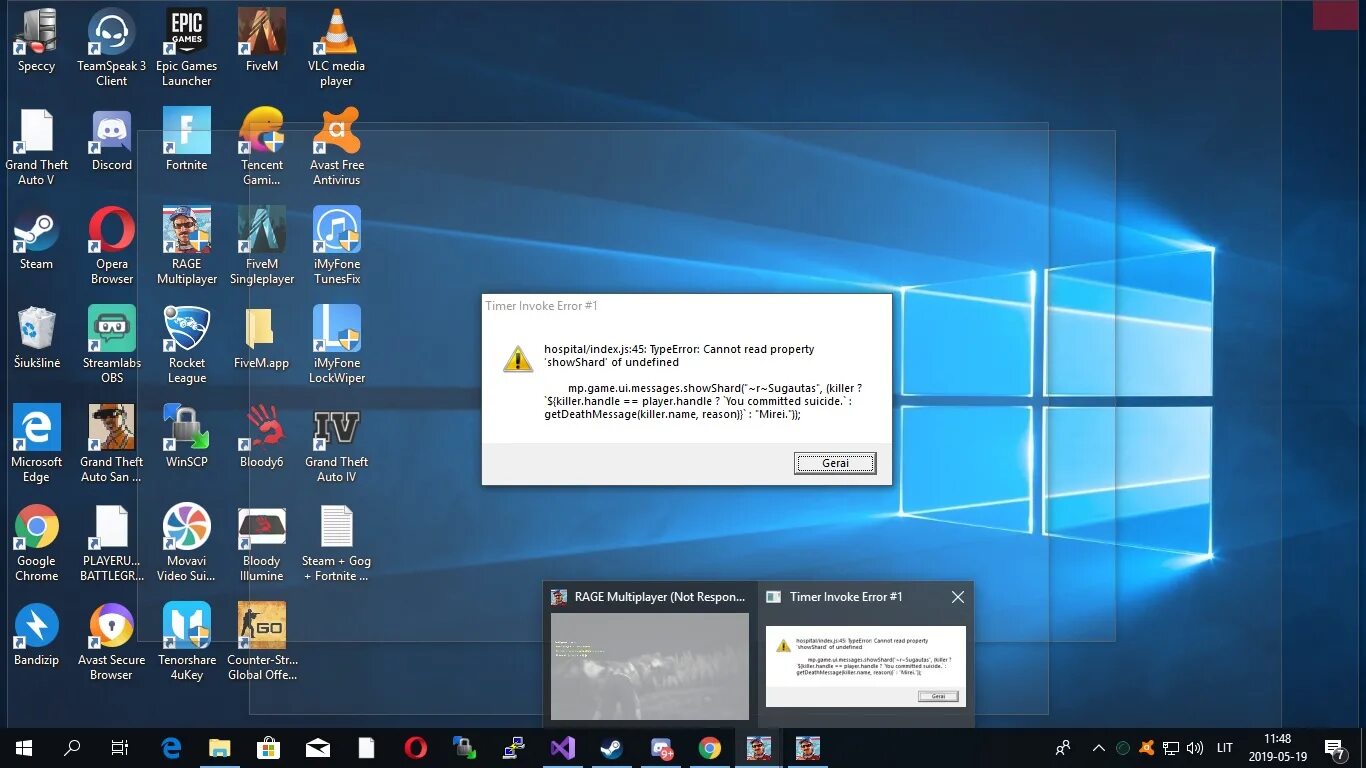1366x768 pixels.
Task: Select Tenorshare 4uKey desktop icon
Action: tap(187, 641)
